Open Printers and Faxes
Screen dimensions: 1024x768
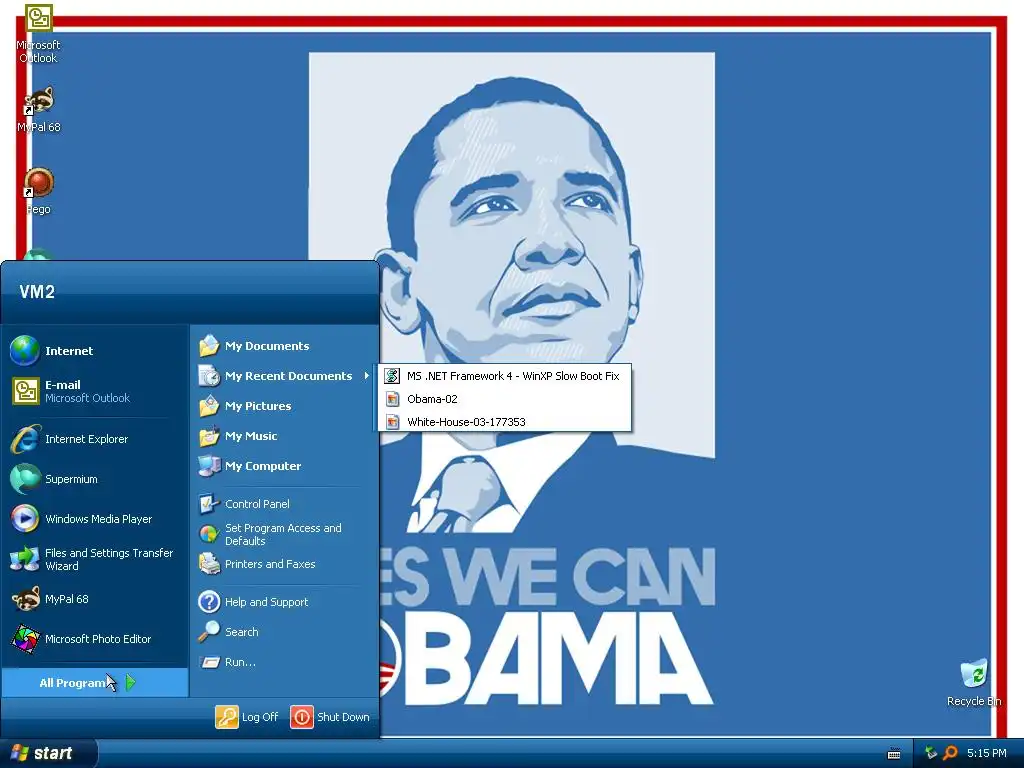pos(284,564)
